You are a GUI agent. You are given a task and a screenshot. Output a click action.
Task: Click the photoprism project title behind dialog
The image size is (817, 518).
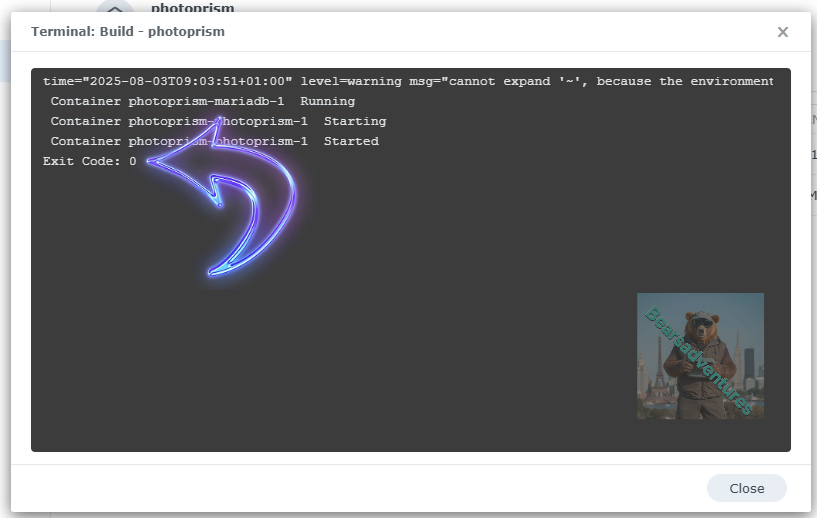[x=192, y=7]
